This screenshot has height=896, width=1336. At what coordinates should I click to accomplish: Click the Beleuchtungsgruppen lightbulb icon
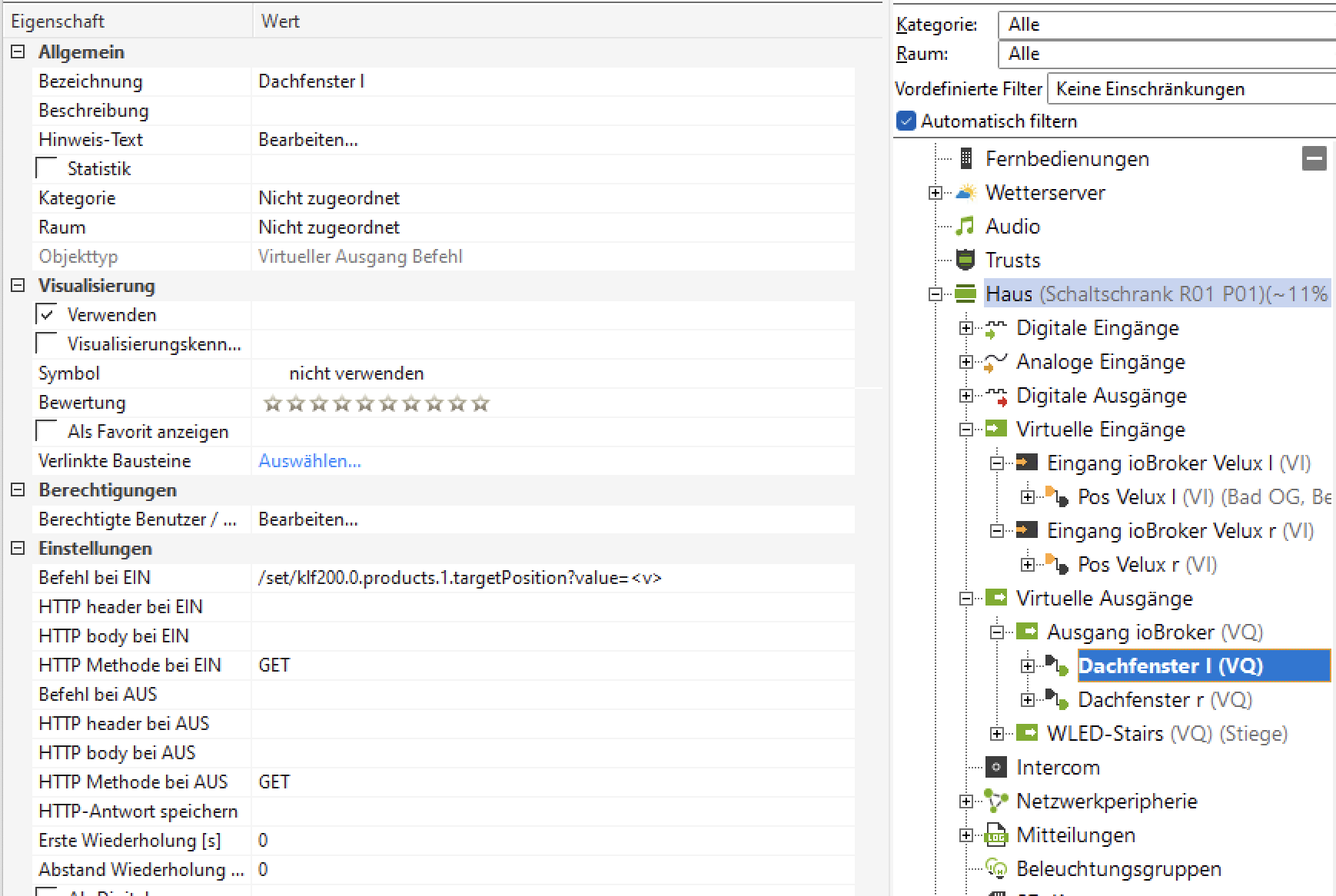(x=996, y=869)
